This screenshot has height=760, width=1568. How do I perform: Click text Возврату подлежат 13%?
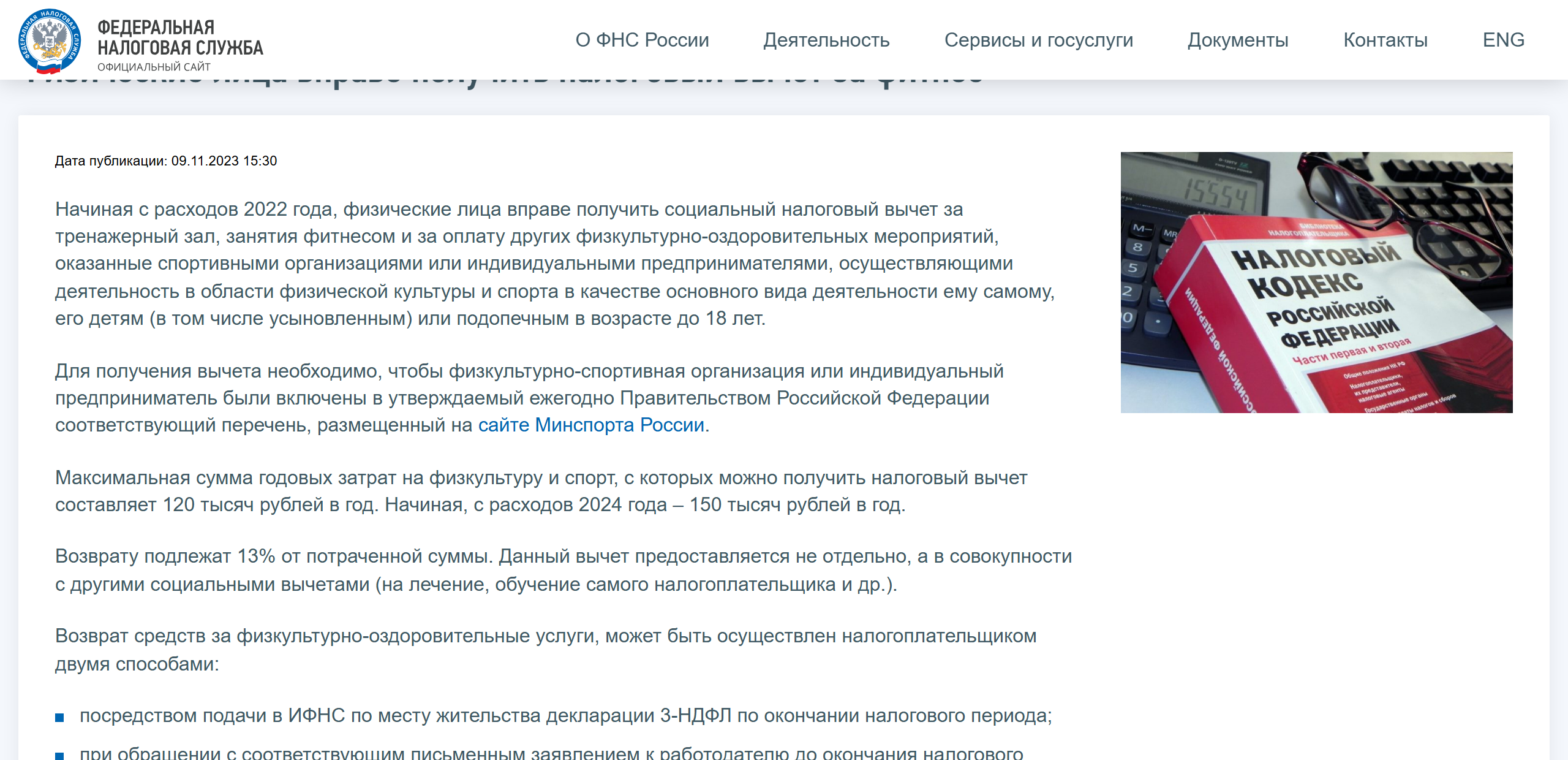(563, 570)
